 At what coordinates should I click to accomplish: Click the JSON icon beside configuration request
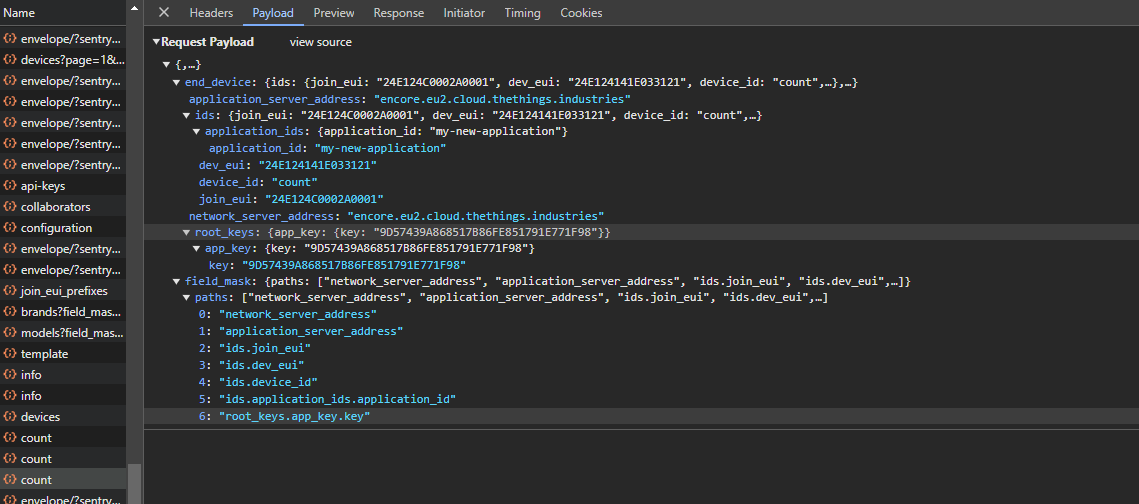pyautogui.click(x=10, y=228)
